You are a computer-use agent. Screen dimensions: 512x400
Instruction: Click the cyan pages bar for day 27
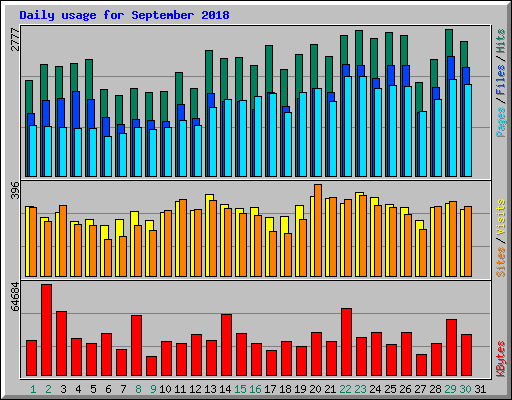click(423, 144)
